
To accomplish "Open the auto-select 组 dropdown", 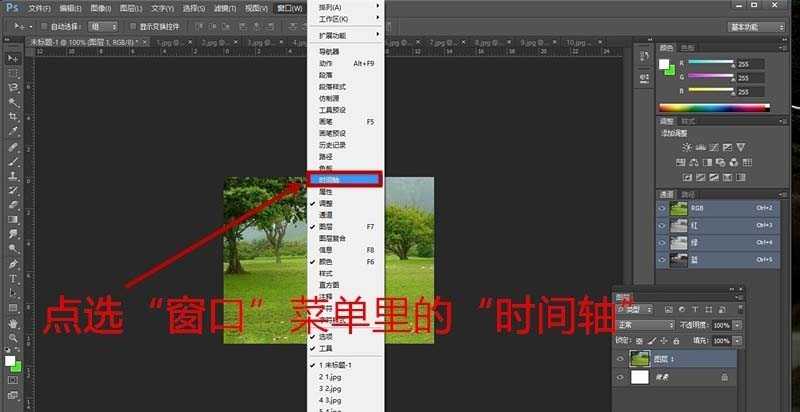I will pyautogui.click(x=103, y=26).
